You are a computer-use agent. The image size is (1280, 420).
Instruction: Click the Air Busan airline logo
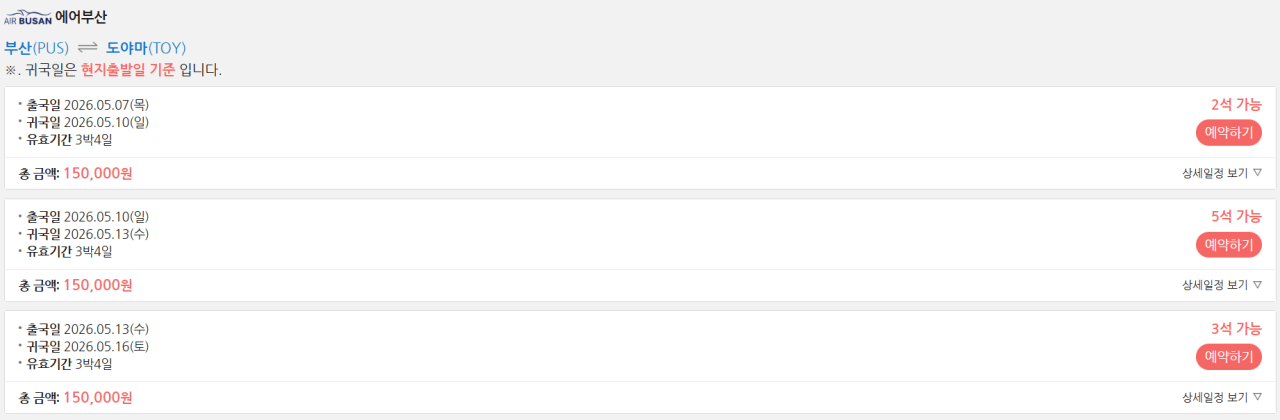[x=28, y=17]
